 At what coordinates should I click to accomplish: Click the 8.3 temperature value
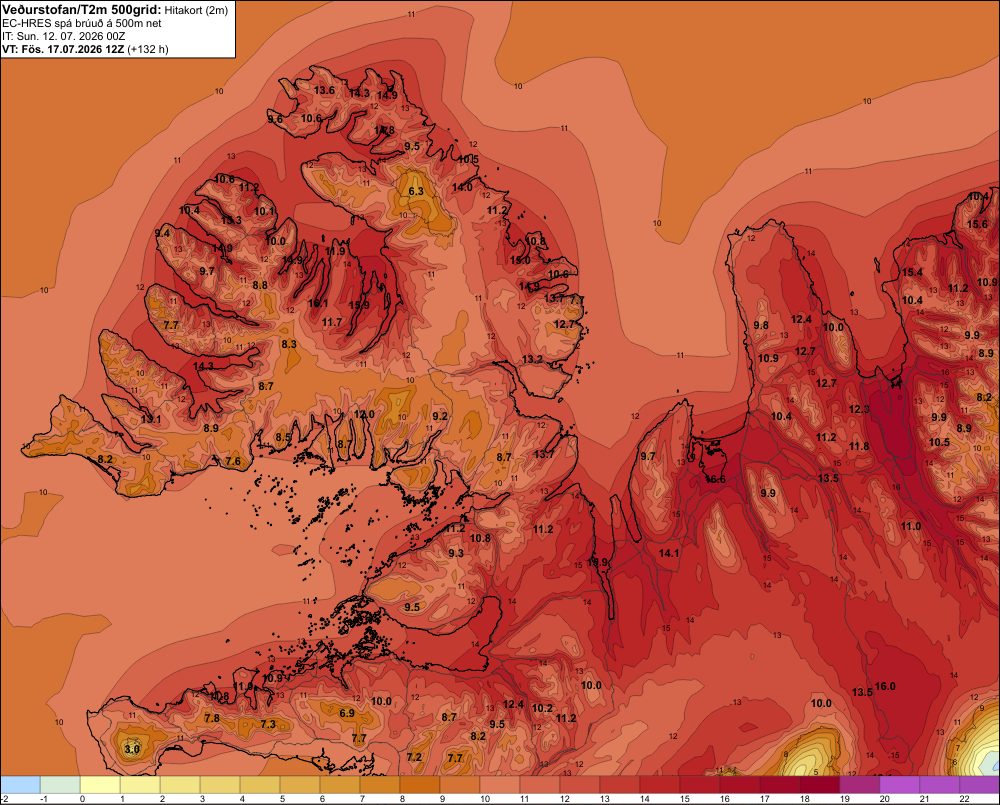coord(289,344)
